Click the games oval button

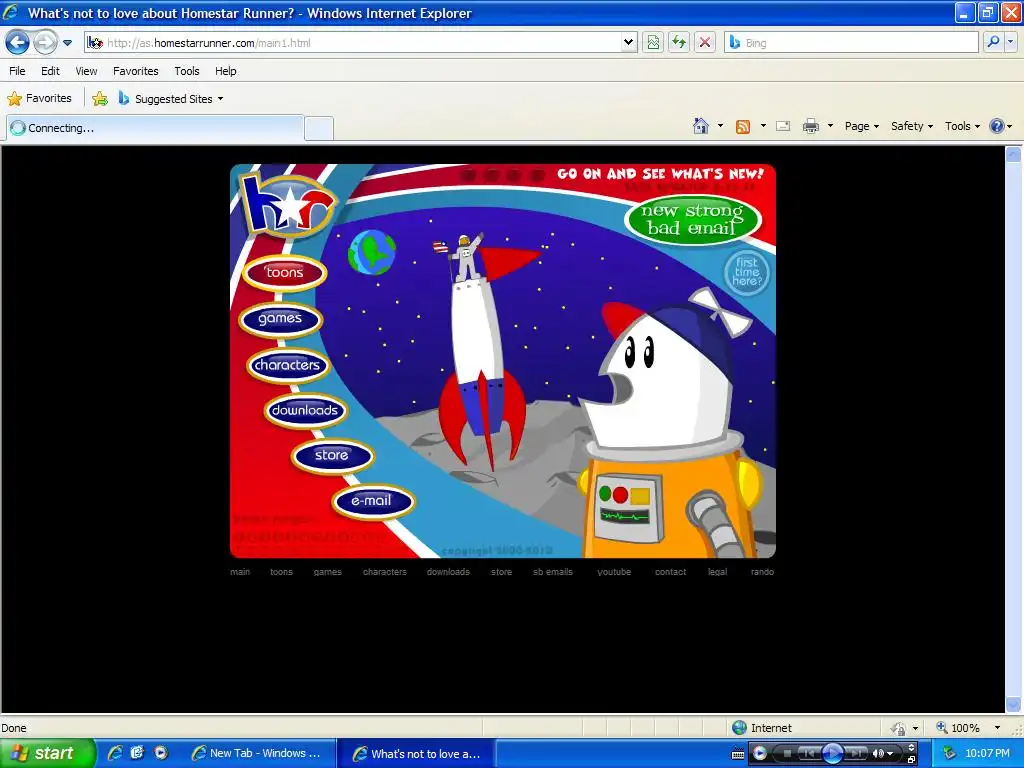(280, 319)
